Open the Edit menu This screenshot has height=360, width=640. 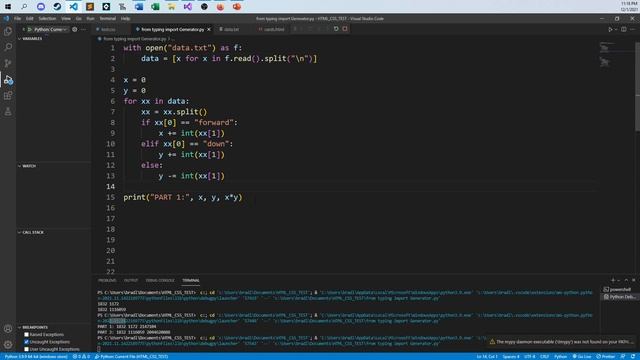click(x=30, y=18)
